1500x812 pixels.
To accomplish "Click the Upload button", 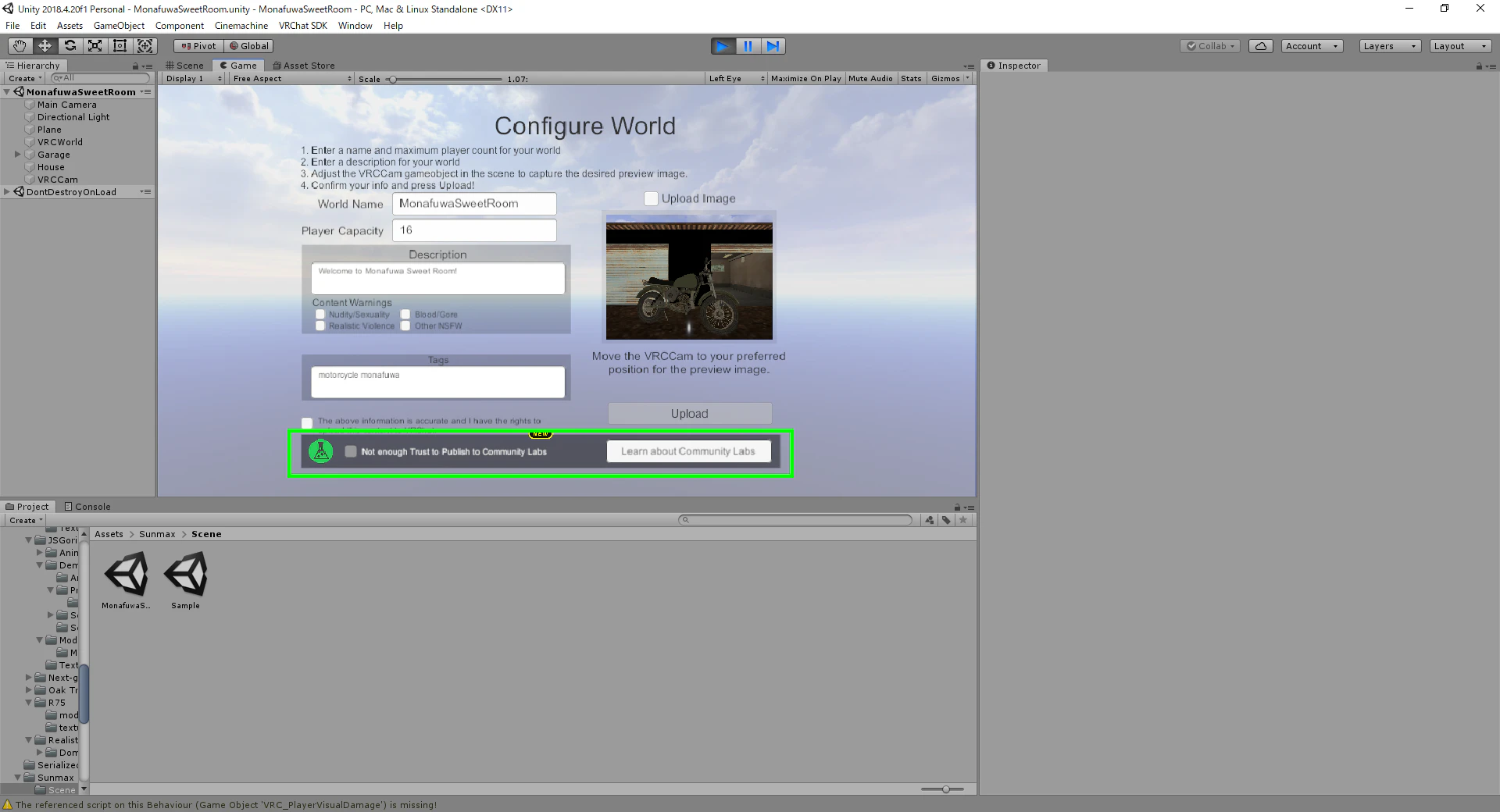I will click(x=690, y=414).
